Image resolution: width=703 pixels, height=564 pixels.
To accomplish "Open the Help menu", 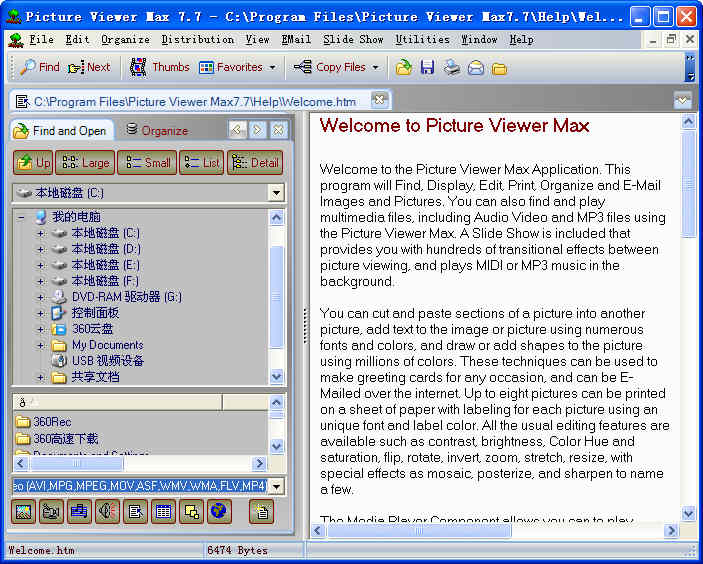I will tap(521, 40).
